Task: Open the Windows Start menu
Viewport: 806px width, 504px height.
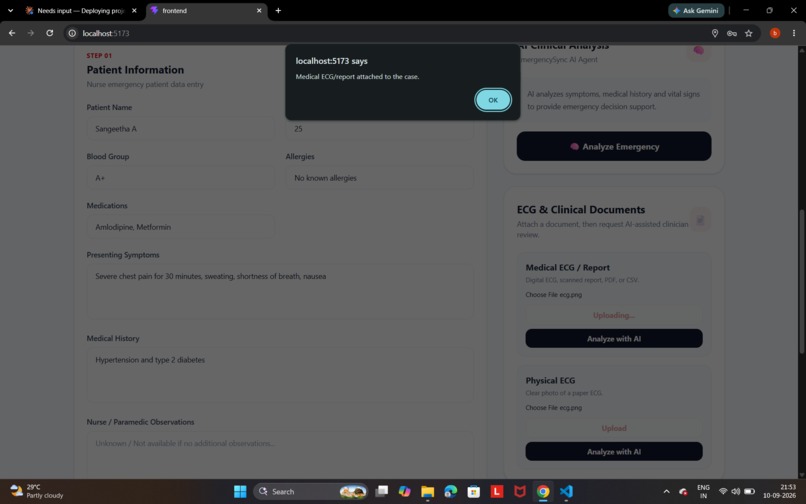Action: coord(240,491)
